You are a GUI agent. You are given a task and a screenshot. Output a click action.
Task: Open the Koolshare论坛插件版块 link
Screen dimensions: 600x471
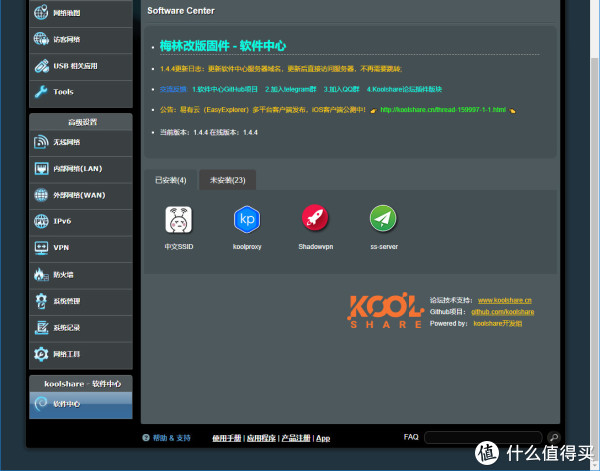[404, 89]
